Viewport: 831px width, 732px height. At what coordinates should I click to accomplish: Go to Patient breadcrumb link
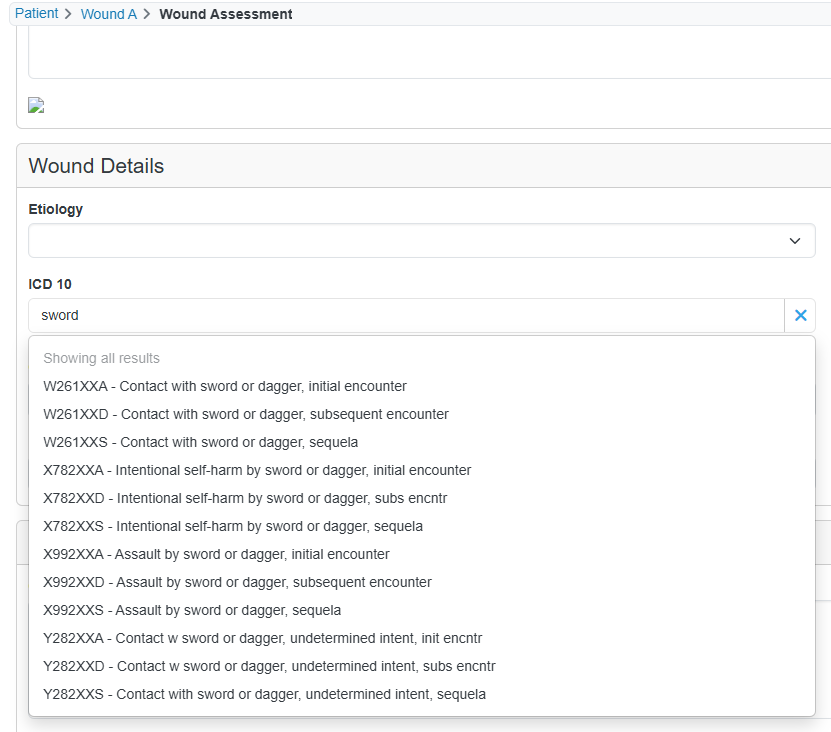tap(37, 13)
